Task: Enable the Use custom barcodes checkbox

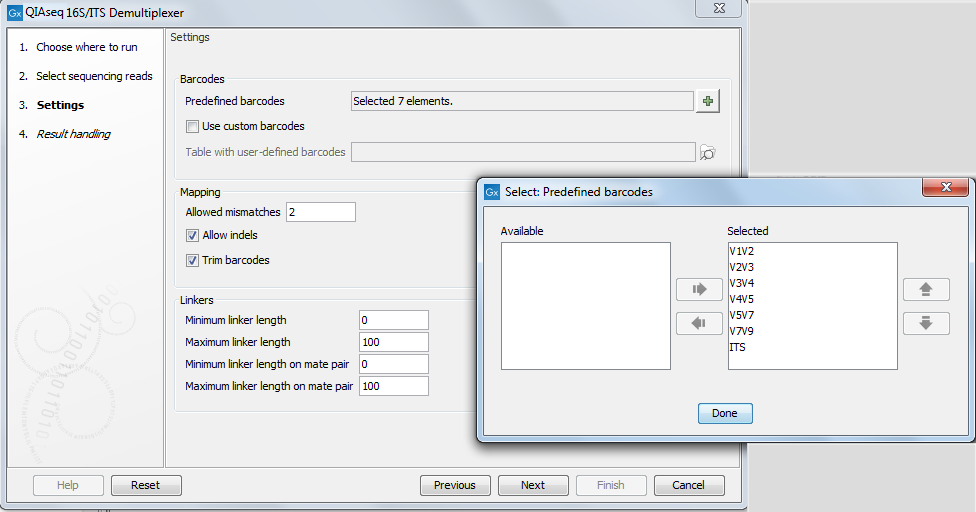Action: [x=192, y=127]
